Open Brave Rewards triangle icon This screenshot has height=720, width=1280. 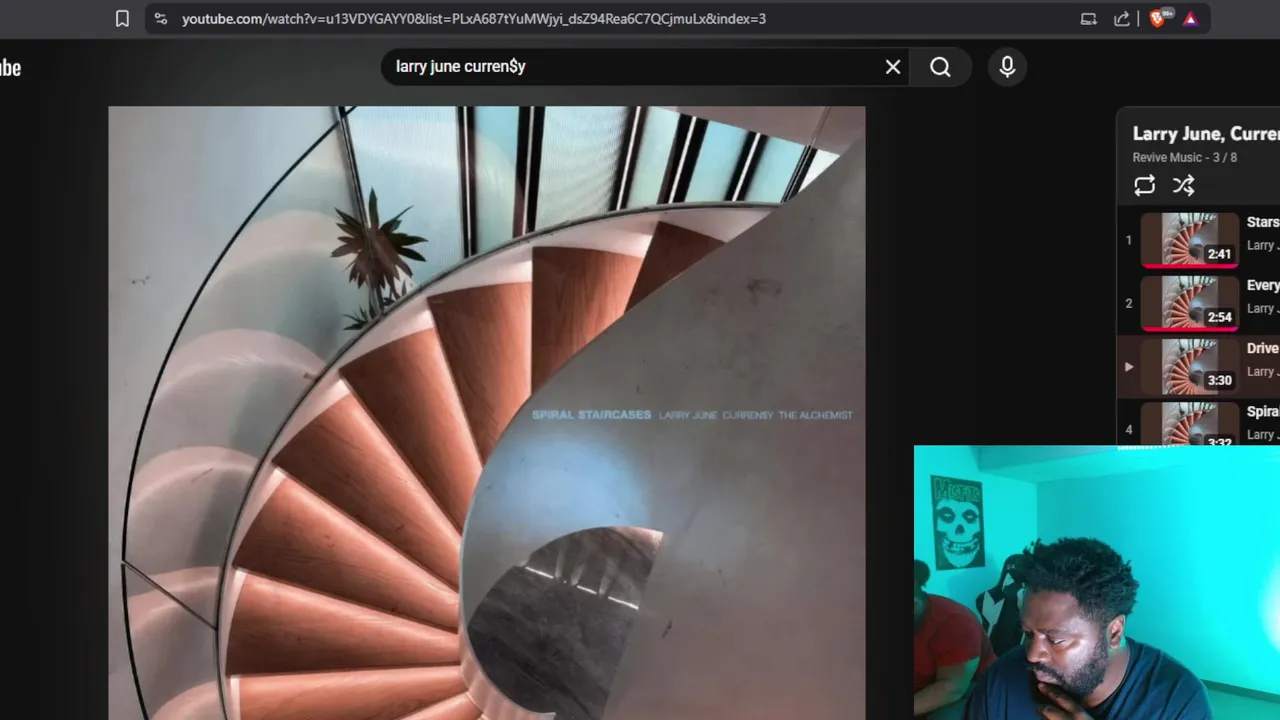(x=1191, y=18)
